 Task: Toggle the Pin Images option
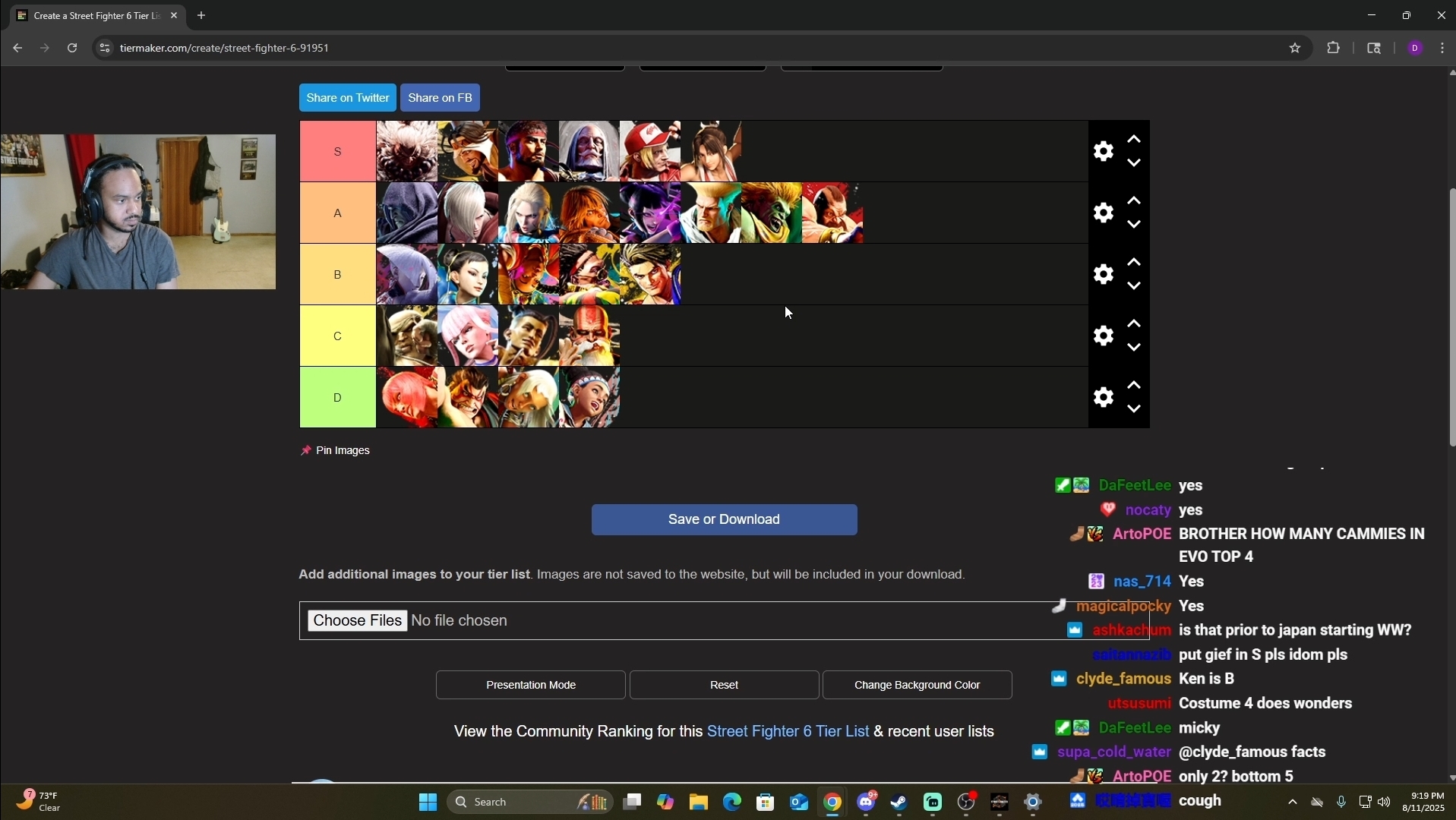tap(336, 450)
